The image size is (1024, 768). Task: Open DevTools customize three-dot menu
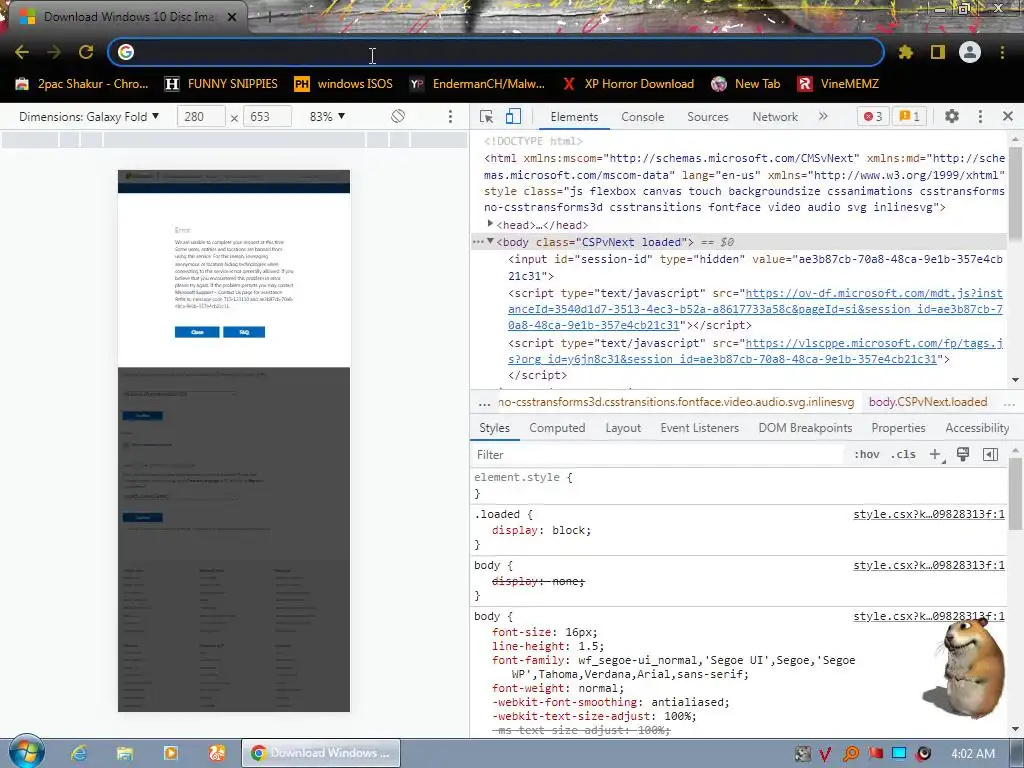click(980, 116)
